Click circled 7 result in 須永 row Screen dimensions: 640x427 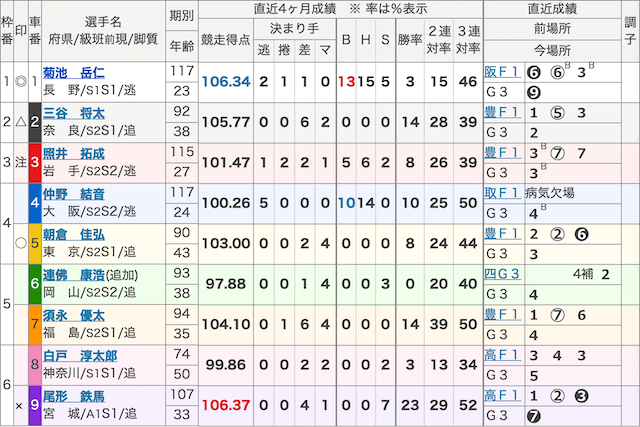coord(558,315)
